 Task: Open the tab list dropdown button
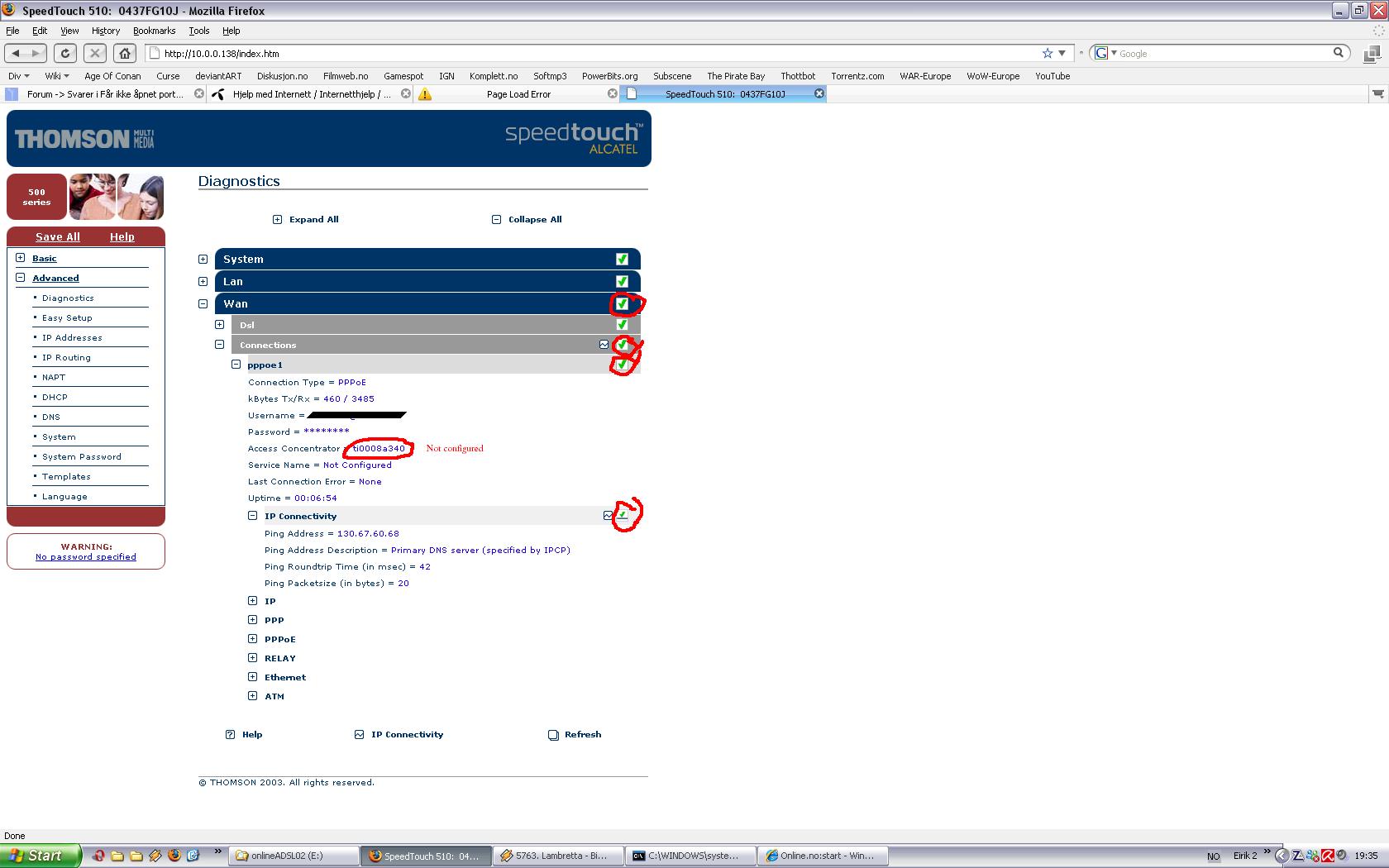tap(1377, 94)
